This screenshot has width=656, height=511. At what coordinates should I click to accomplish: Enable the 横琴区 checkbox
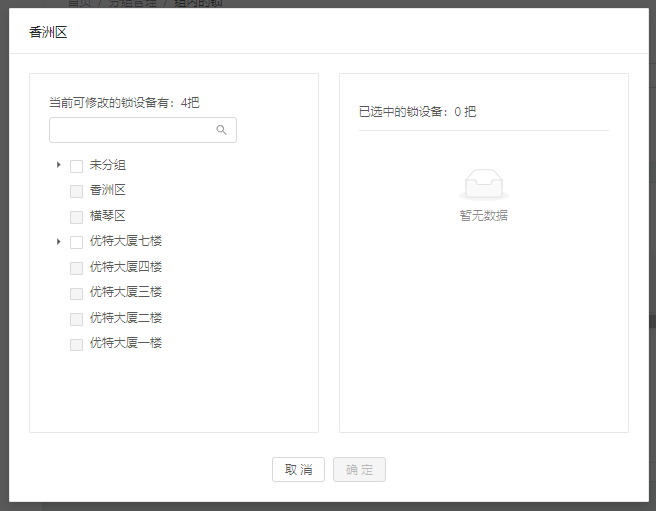coord(76,217)
